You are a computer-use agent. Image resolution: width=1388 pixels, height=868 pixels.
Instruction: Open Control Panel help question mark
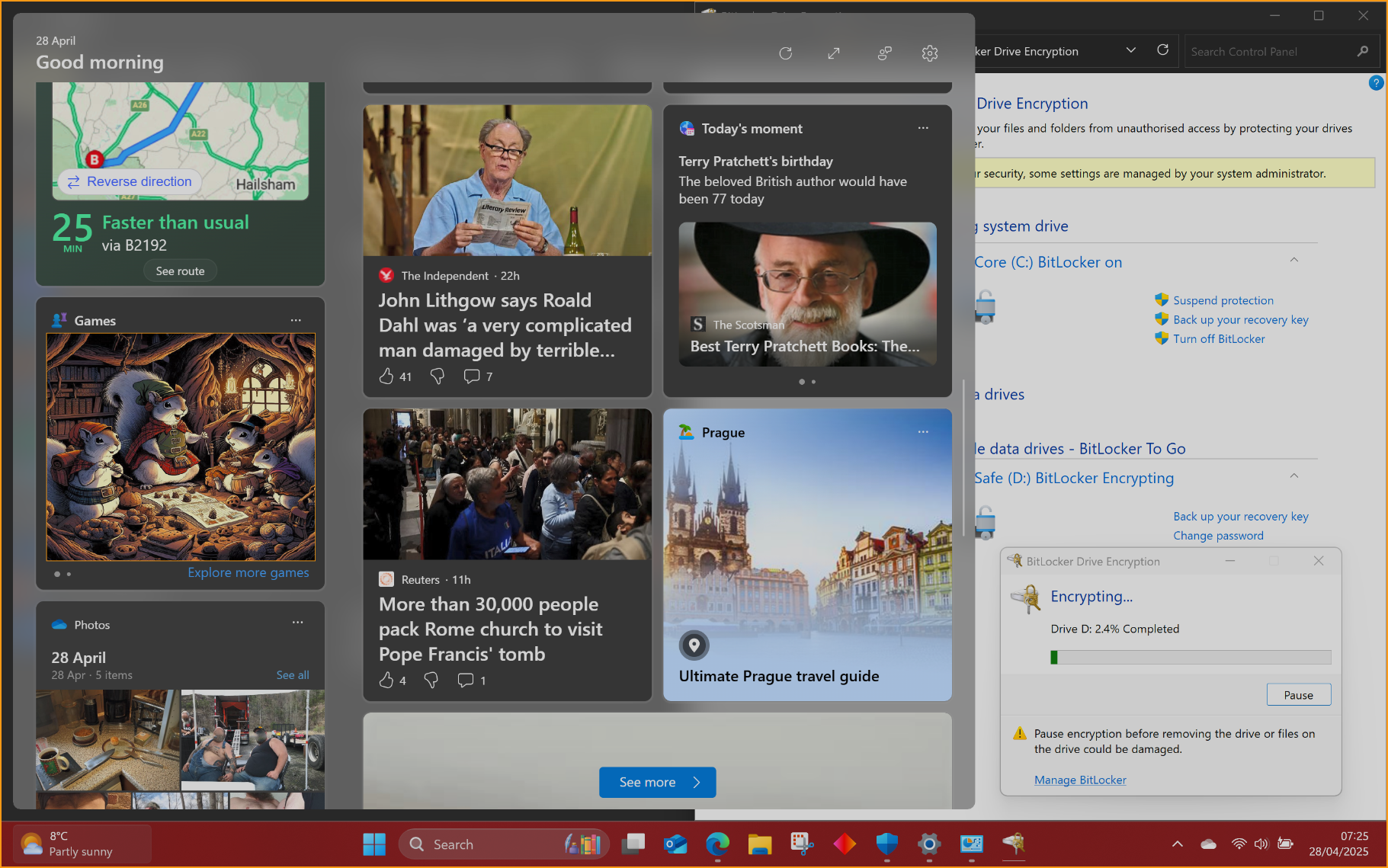click(x=1376, y=83)
